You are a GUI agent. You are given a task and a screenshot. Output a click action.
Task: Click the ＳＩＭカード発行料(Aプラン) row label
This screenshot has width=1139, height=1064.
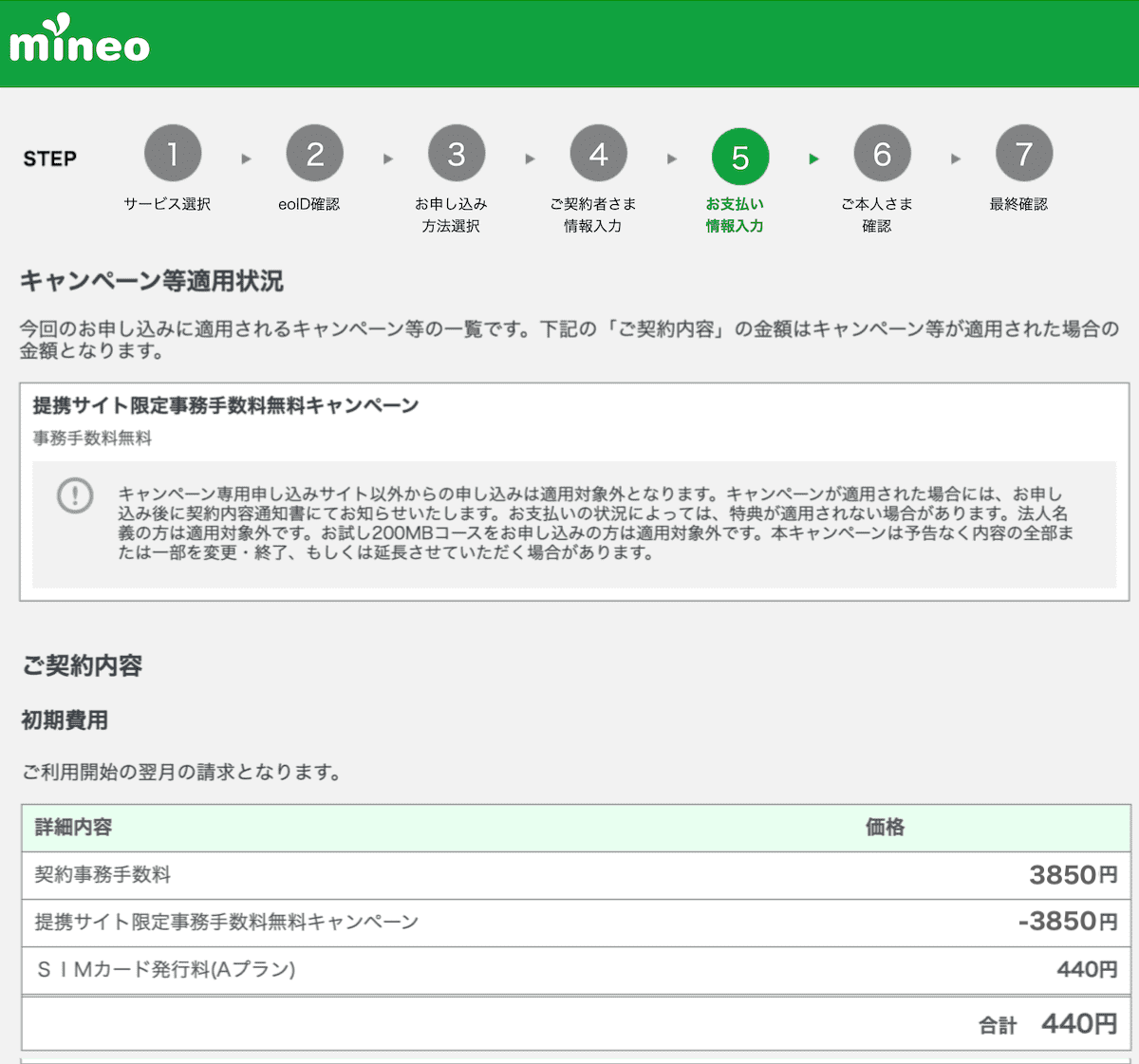166,969
